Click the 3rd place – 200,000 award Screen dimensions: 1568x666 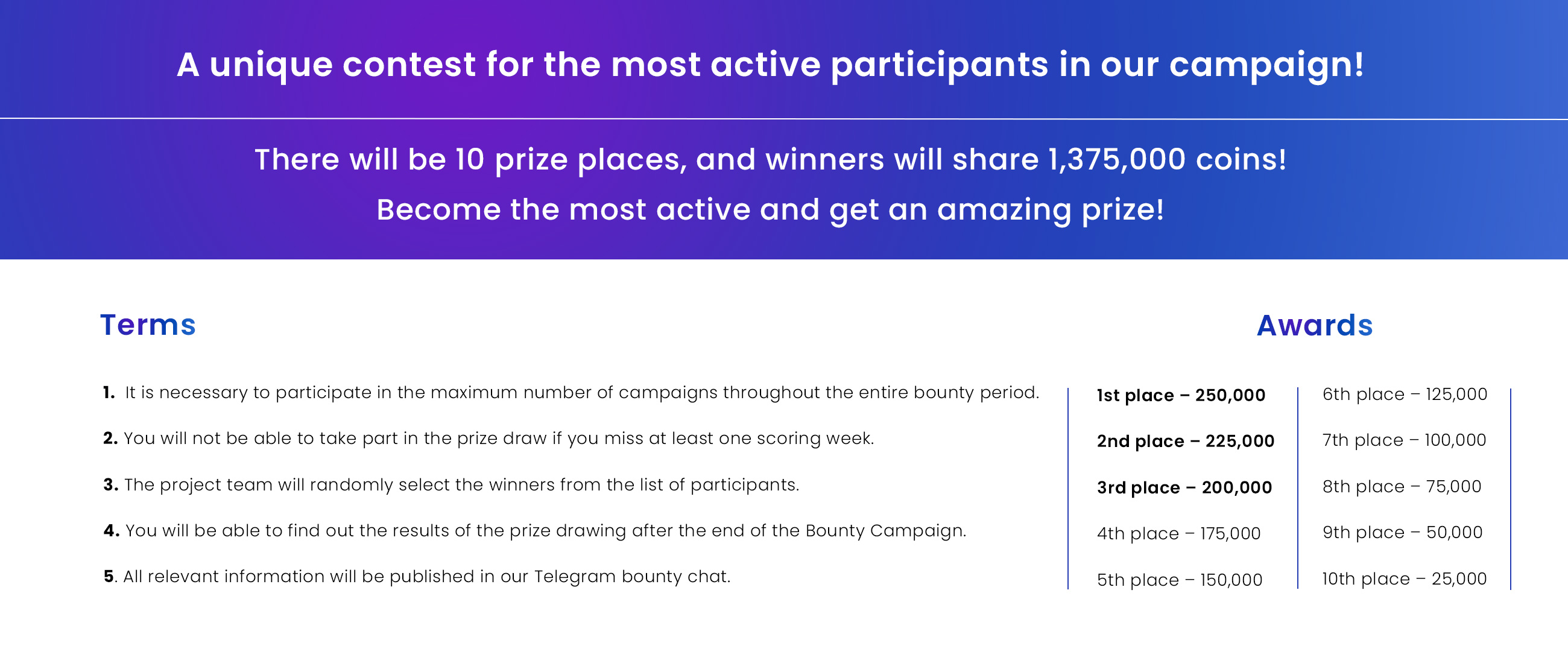point(1184,487)
